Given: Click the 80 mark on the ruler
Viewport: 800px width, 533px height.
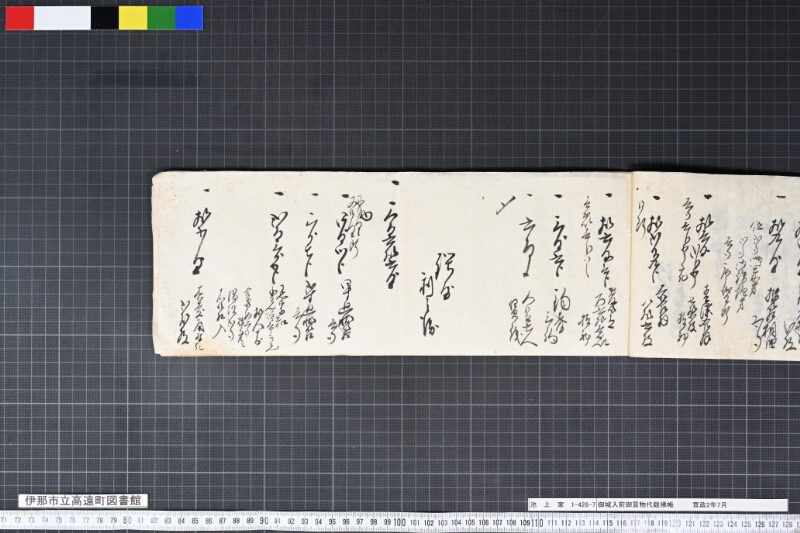Looking at the screenshot, I should 127,521.
